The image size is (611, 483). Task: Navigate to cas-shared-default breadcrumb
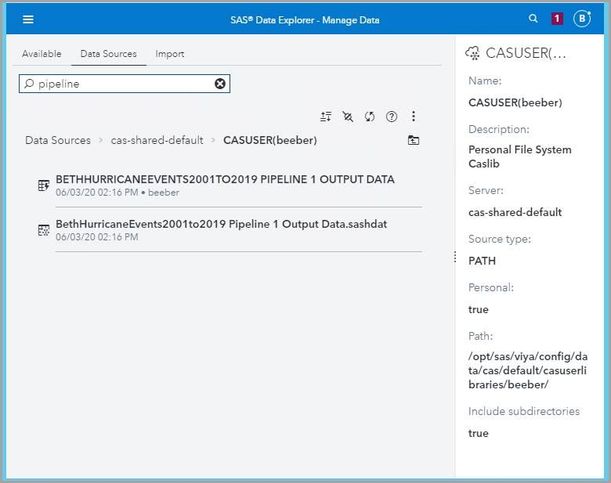pyautogui.click(x=157, y=141)
